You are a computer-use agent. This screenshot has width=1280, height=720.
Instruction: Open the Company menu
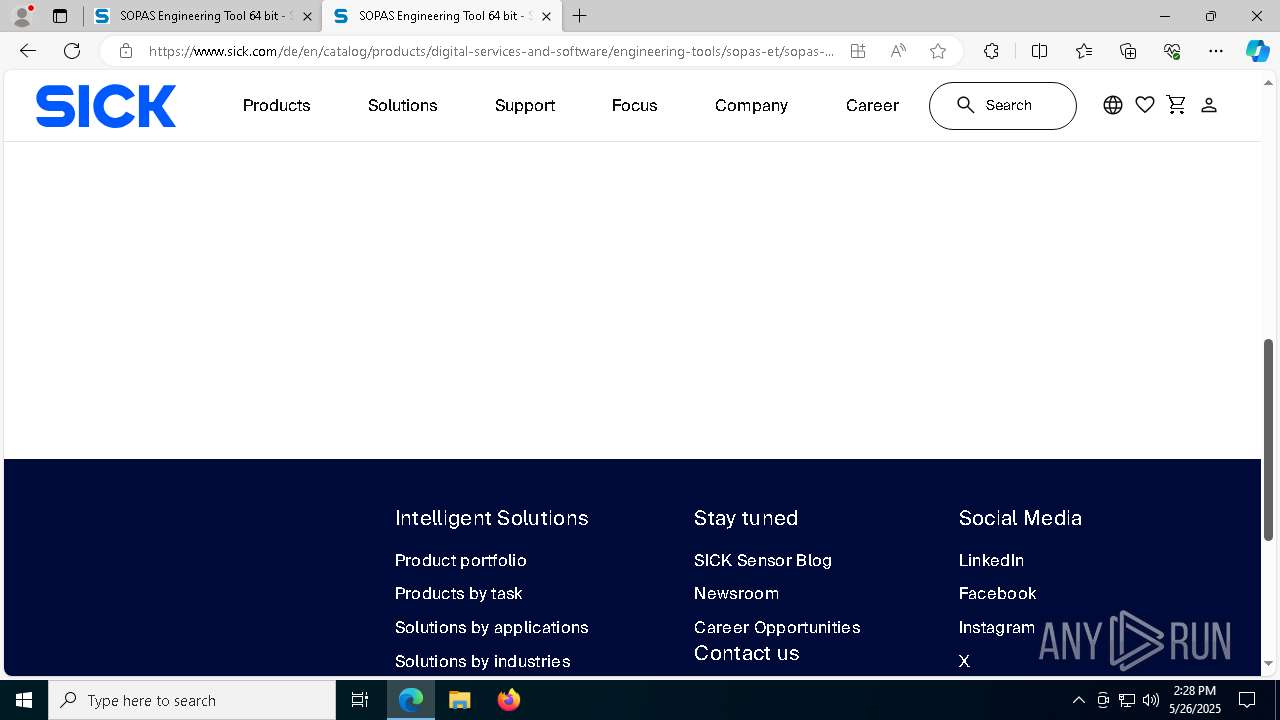pyautogui.click(x=752, y=105)
